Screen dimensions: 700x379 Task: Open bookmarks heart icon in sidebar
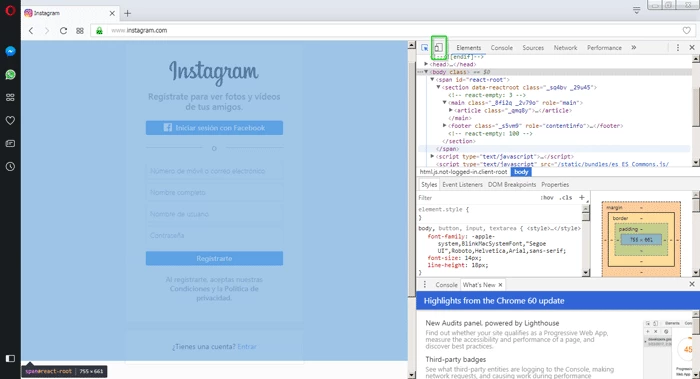10,121
